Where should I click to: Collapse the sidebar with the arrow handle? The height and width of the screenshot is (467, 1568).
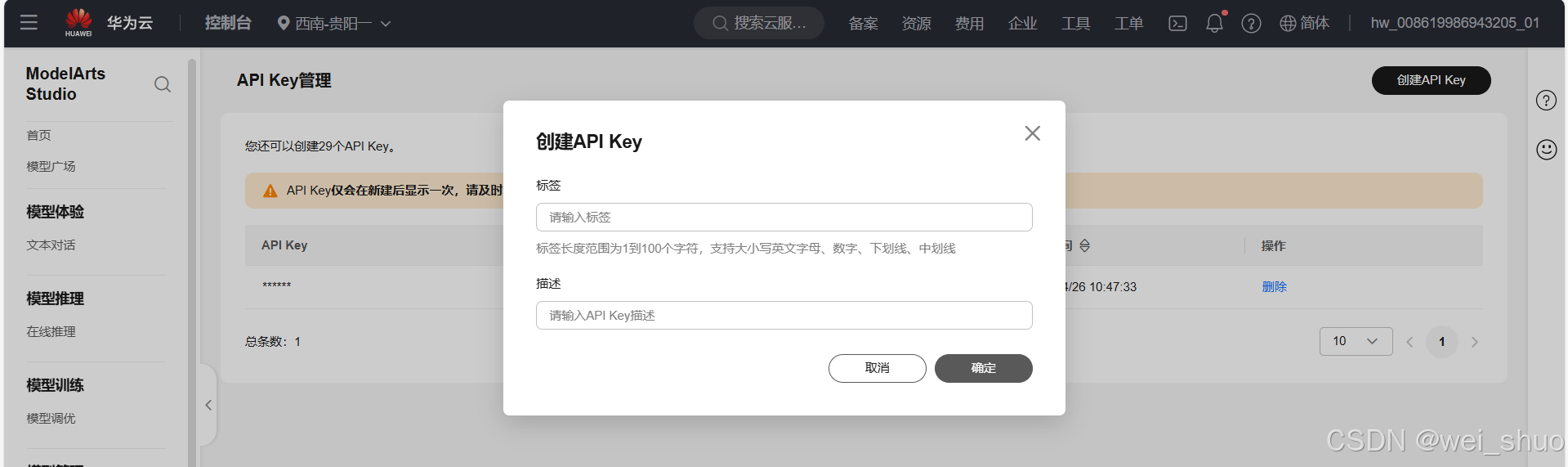pos(208,405)
